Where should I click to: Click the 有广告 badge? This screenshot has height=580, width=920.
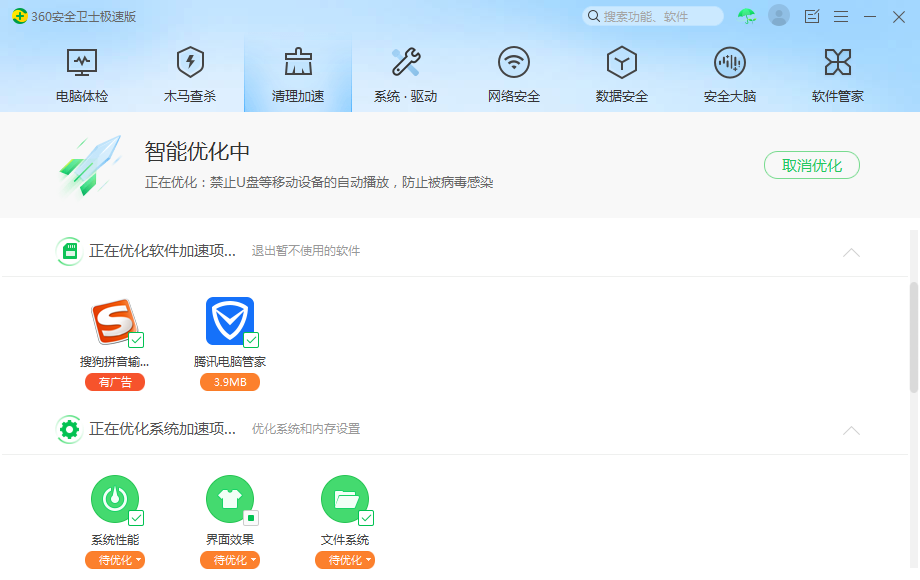[115, 382]
